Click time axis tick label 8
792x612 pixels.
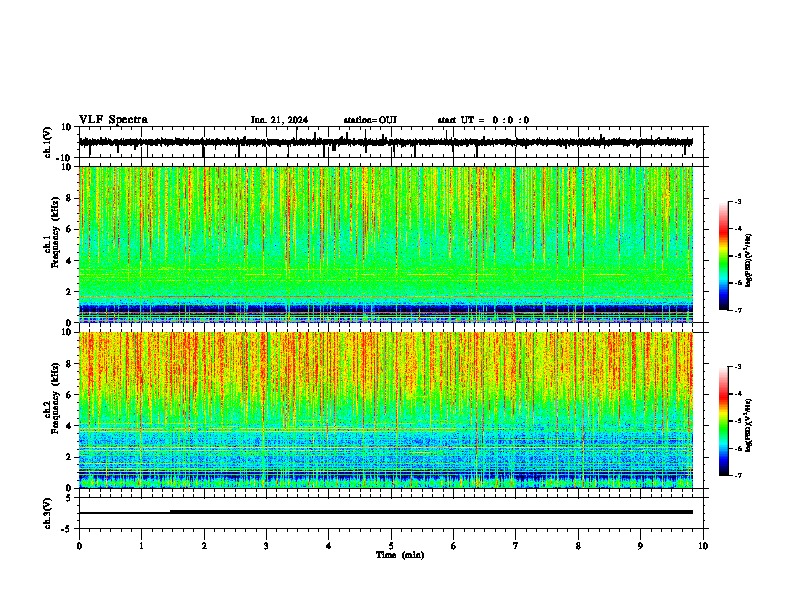point(578,546)
